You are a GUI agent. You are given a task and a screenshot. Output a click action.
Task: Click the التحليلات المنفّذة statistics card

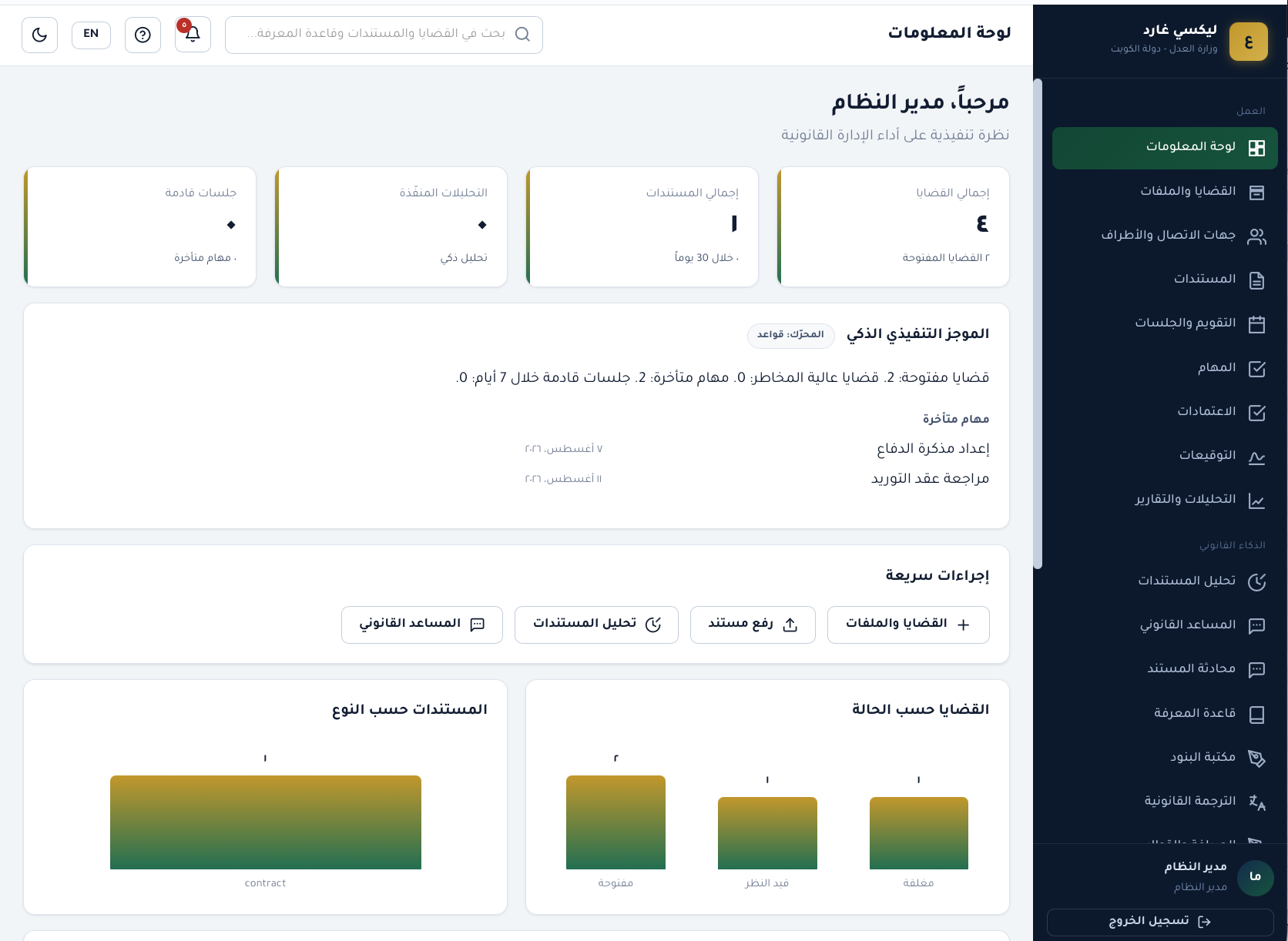point(391,226)
